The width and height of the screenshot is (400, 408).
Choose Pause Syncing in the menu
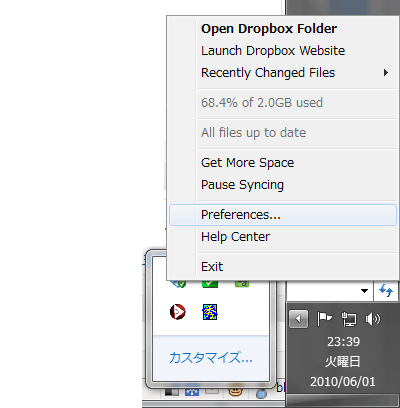point(283,185)
